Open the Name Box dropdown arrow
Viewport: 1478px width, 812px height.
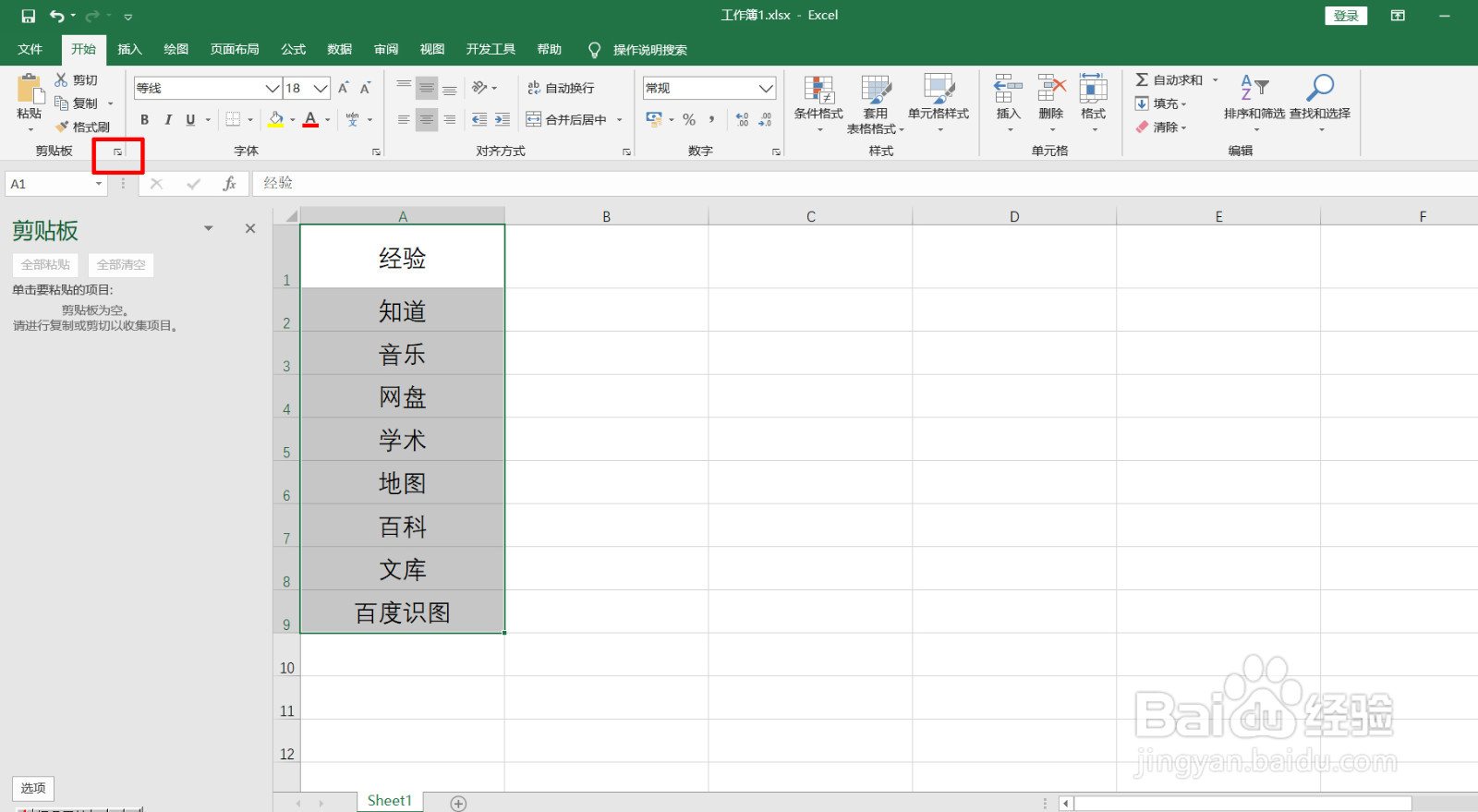pos(98,184)
